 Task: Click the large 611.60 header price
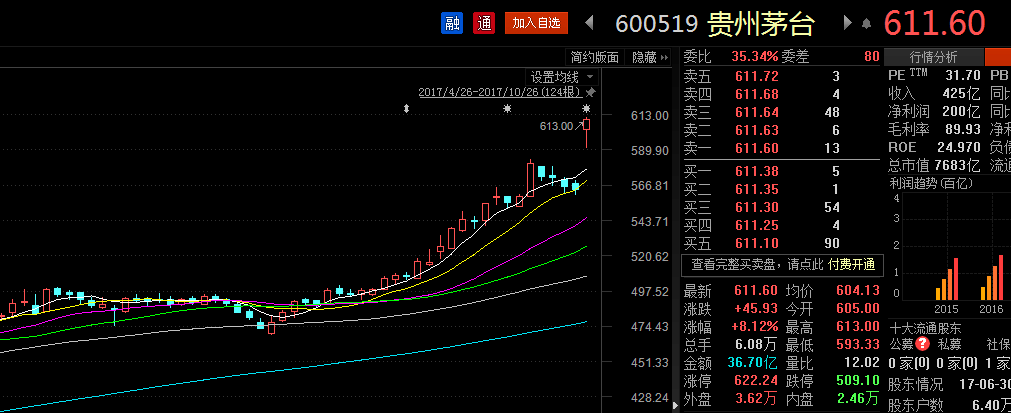tap(934, 23)
